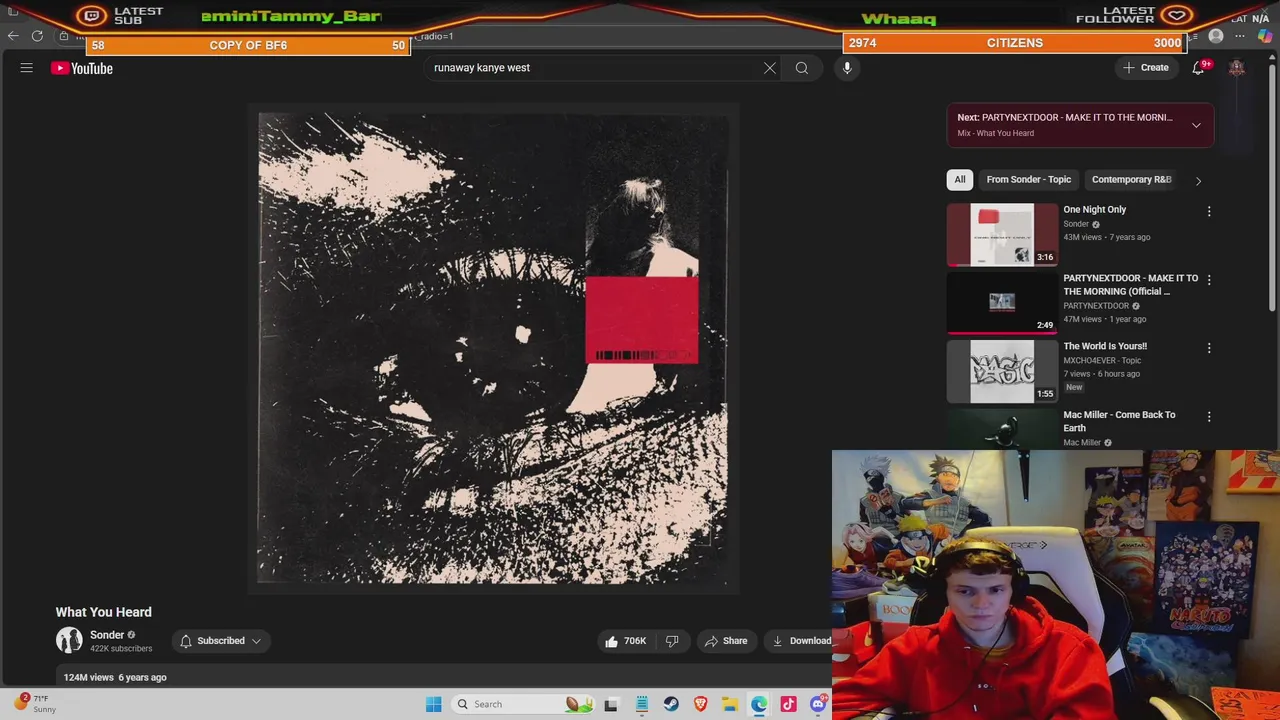Open options for The World Is Yours!!
The width and height of the screenshot is (1280, 720).
1209,348
